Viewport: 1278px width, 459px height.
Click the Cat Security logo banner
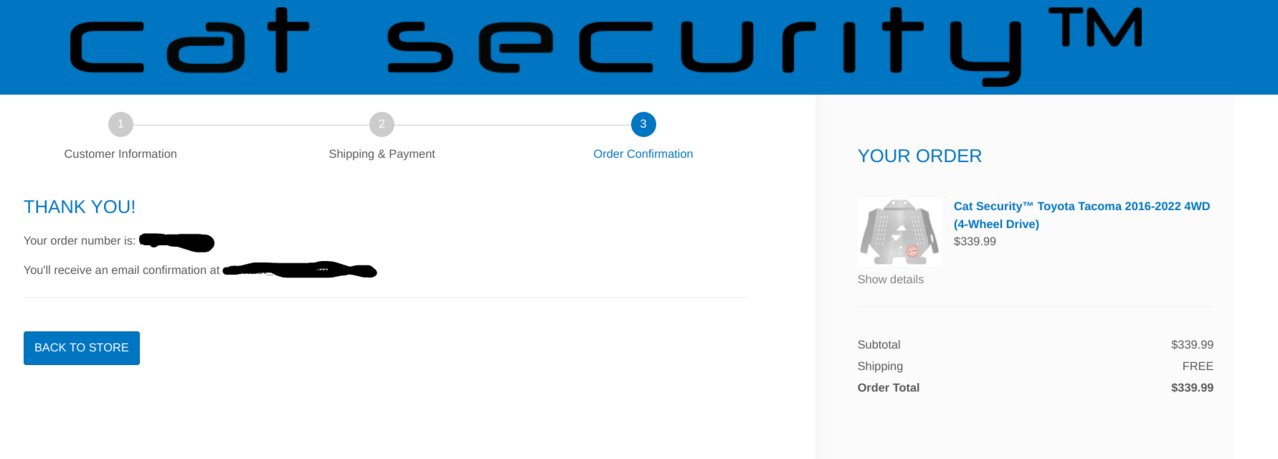[x=638, y=47]
